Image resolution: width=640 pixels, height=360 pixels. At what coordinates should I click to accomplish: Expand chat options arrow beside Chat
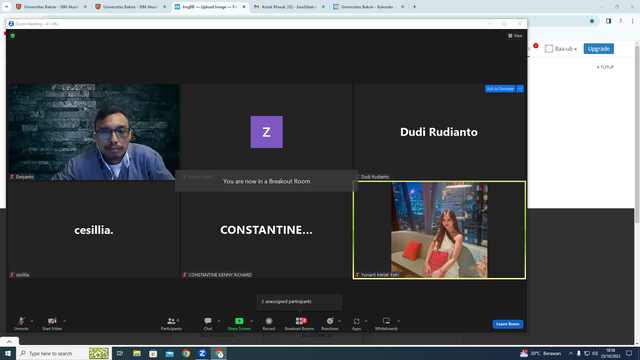pos(219,321)
